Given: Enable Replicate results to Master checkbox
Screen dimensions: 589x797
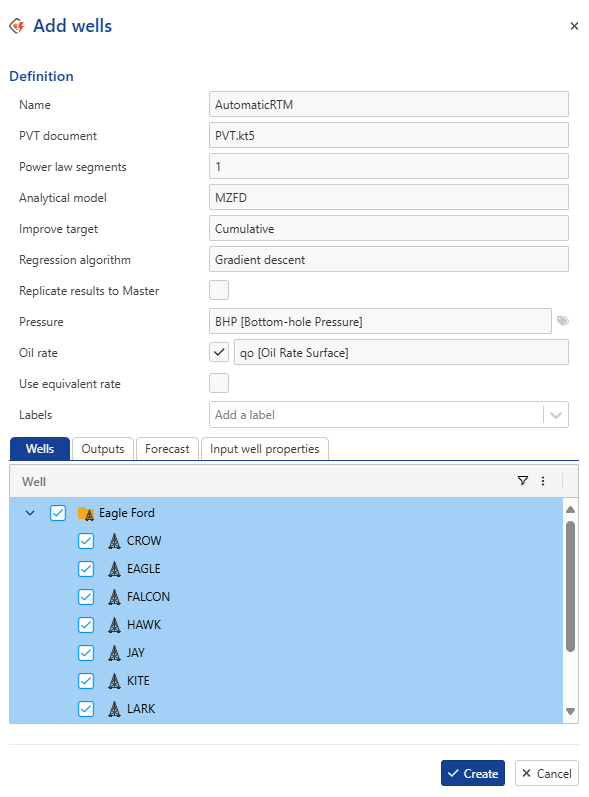Looking at the screenshot, I should [219, 290].
